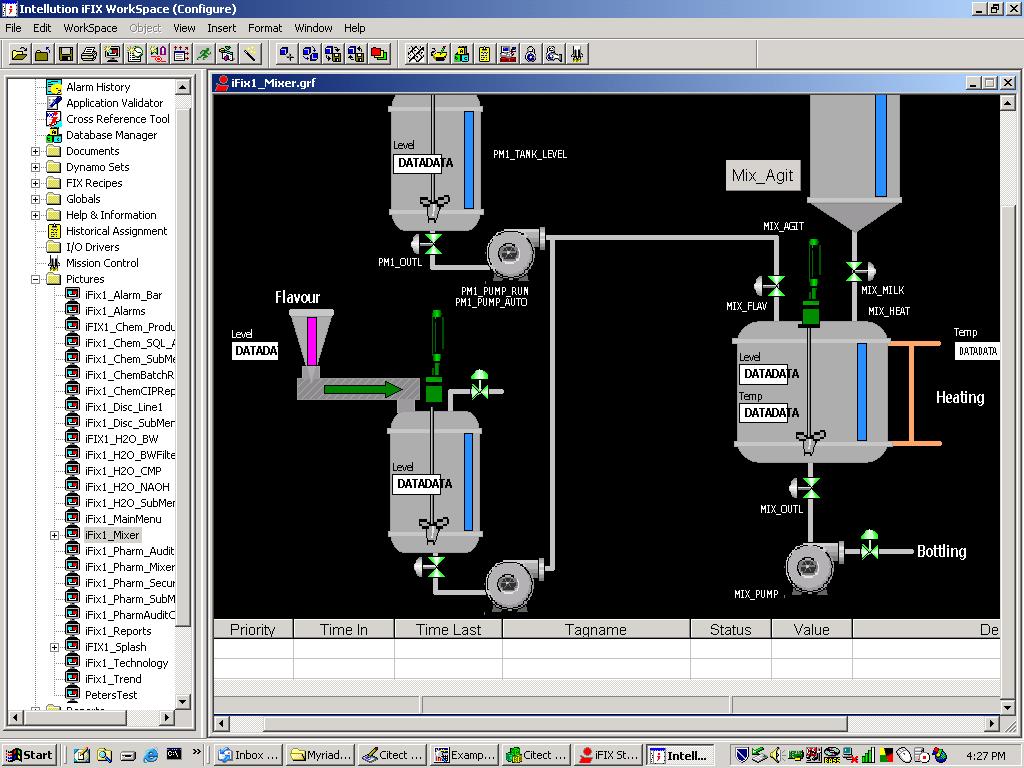Switch to the Inbox taskbar window
1024x768 pixels.
249,755
